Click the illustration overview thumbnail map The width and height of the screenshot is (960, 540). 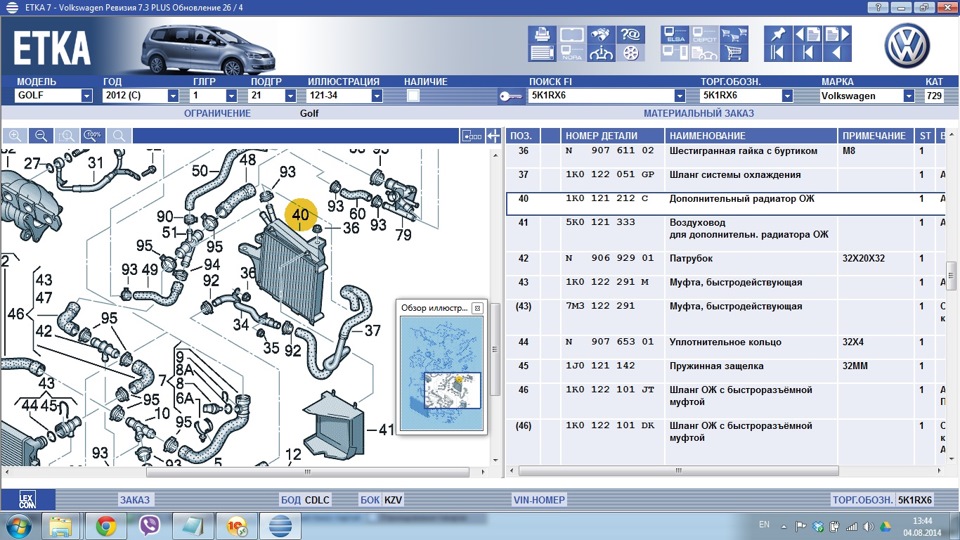tap(441, 372)
